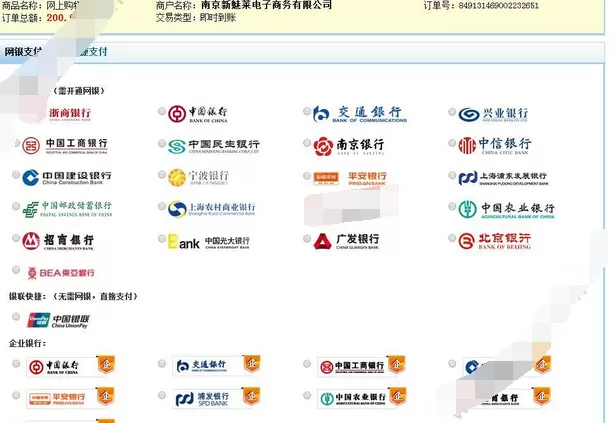Click the 银联快捷 section heading text

click(x=27, y=296)
